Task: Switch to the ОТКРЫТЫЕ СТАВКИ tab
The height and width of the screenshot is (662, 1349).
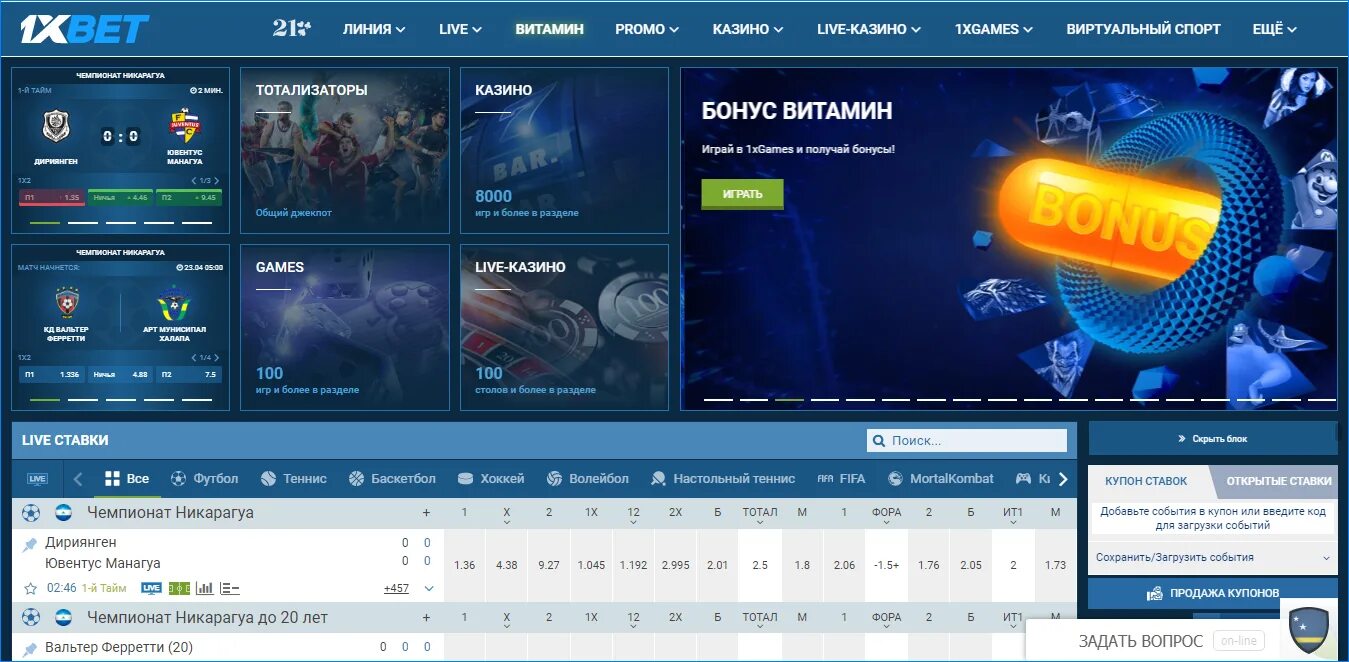Action: tap(1278, 481)
